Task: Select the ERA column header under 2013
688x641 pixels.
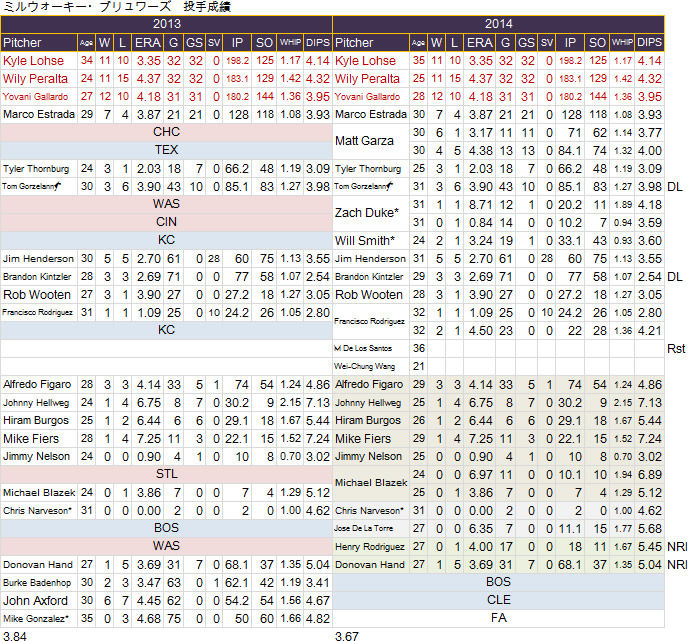Action: pyautogui.click(x=148, y=43)
